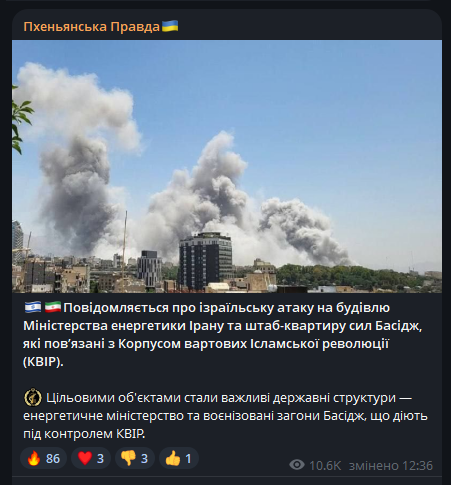
Task: Click the eye views icon
Action: click(x=297, y=465)
